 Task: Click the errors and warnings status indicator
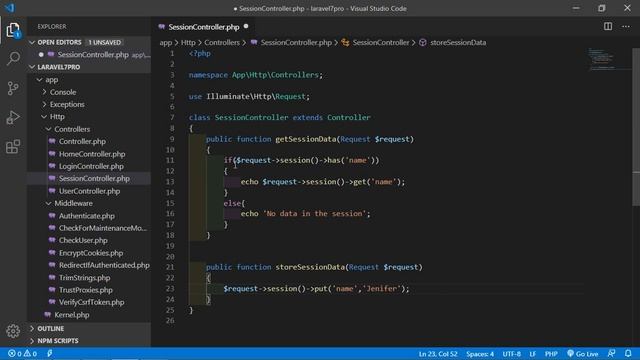(22, 353)
